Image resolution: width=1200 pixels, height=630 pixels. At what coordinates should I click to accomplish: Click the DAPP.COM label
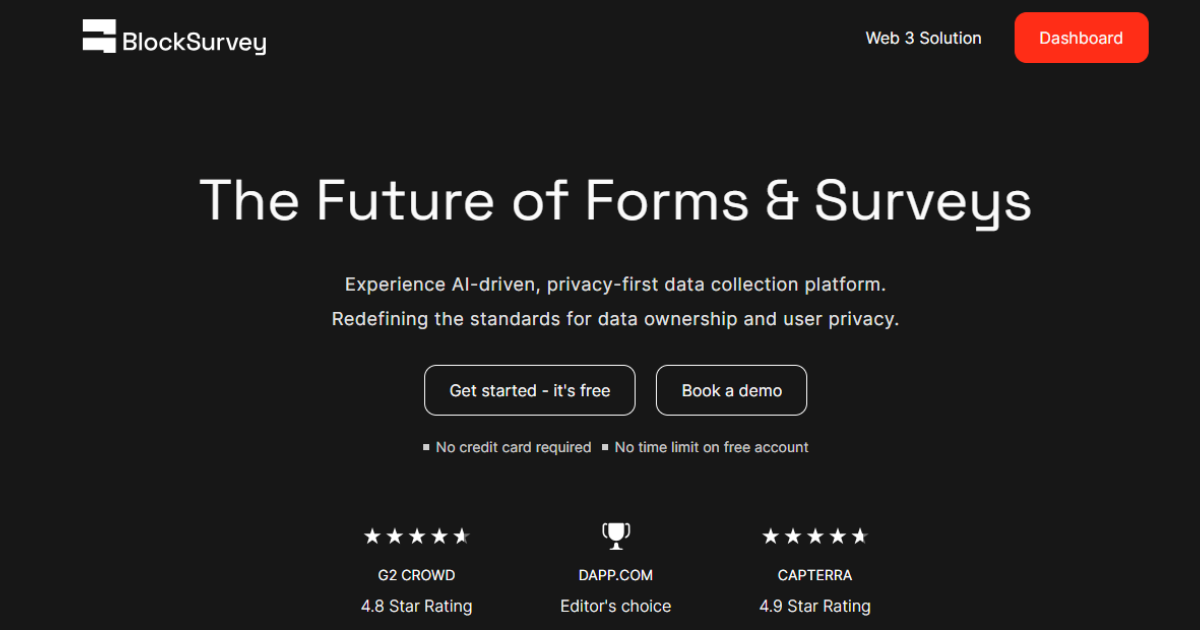[616, 575]
